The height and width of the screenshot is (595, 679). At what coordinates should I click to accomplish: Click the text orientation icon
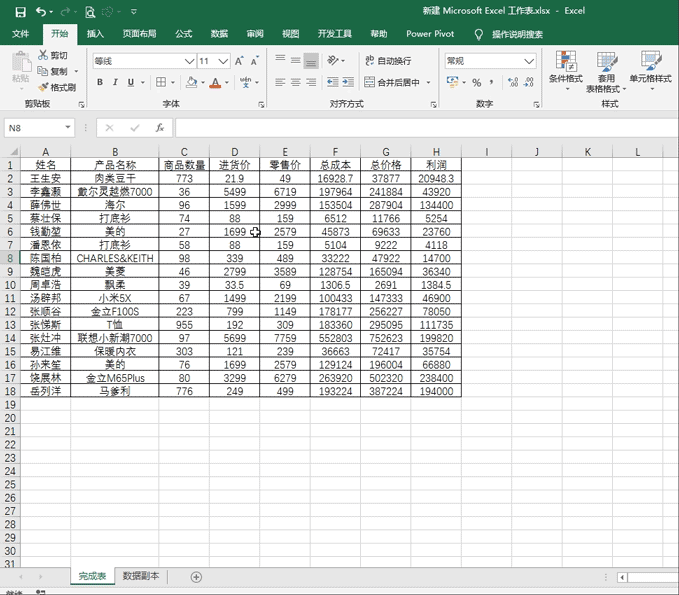click(333, 60)
